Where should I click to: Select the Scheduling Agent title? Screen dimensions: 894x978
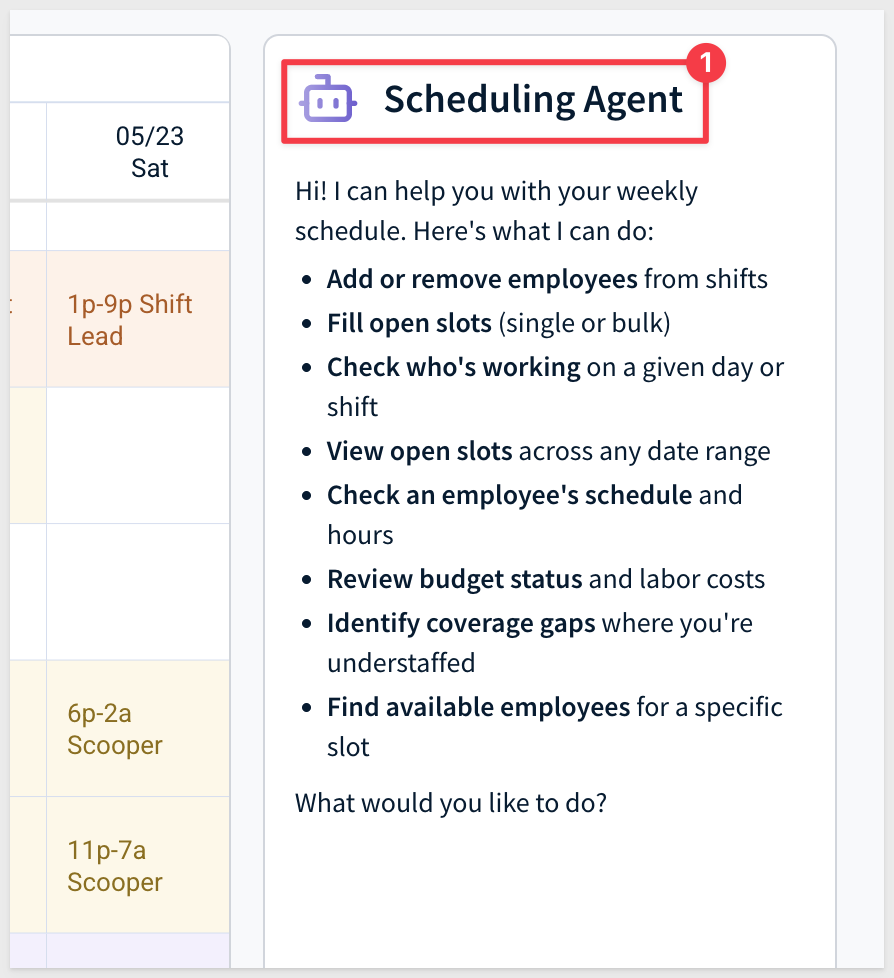[533, 100]
